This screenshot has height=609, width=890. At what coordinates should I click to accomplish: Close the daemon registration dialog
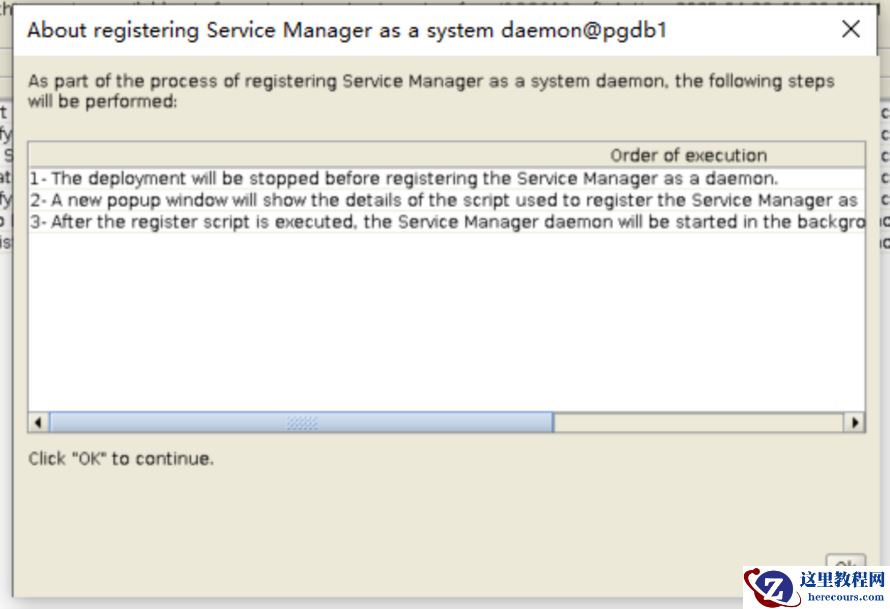click(850, 29)
